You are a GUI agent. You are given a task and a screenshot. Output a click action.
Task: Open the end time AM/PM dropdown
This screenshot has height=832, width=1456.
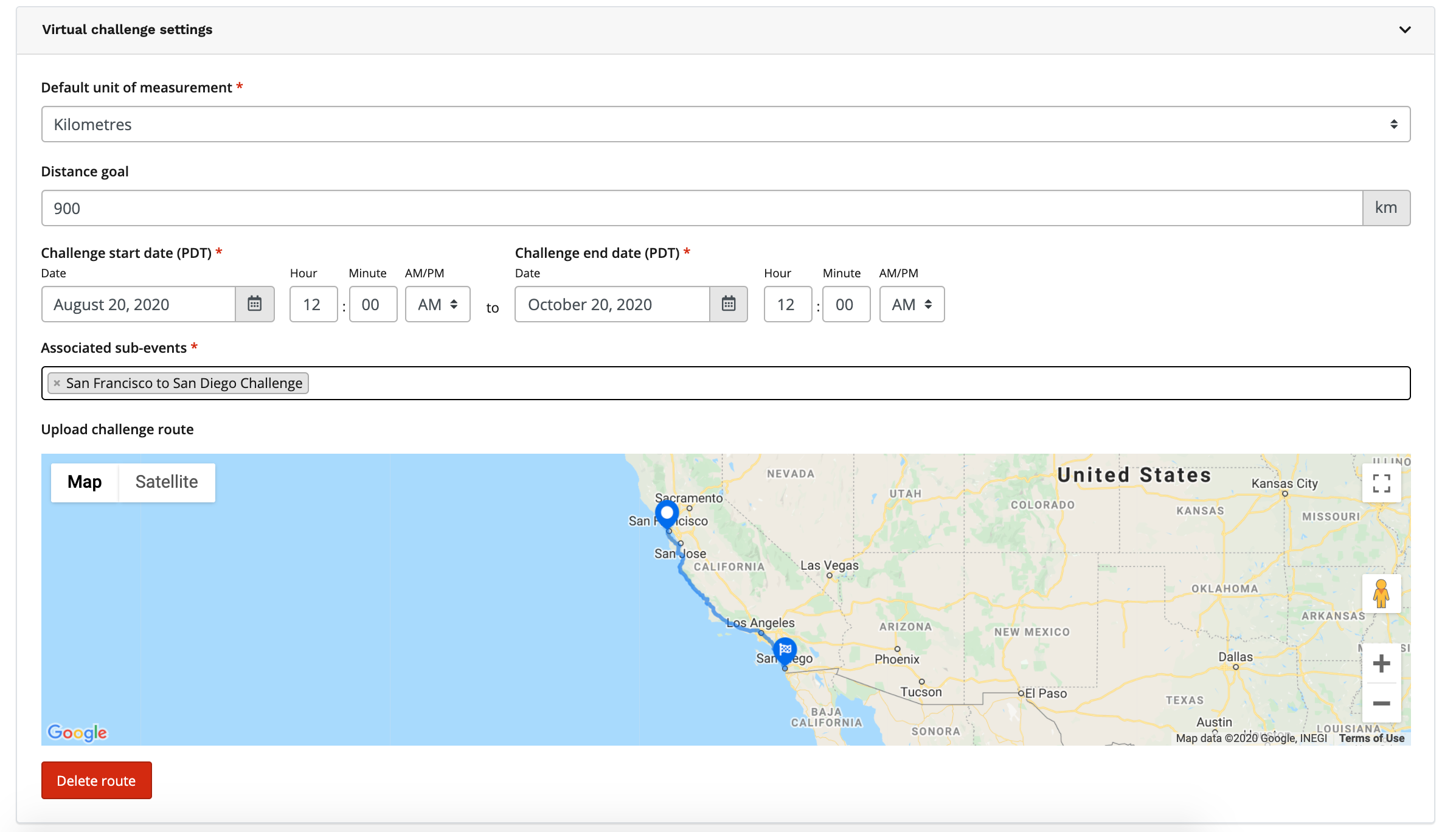(x=911, y=304)
